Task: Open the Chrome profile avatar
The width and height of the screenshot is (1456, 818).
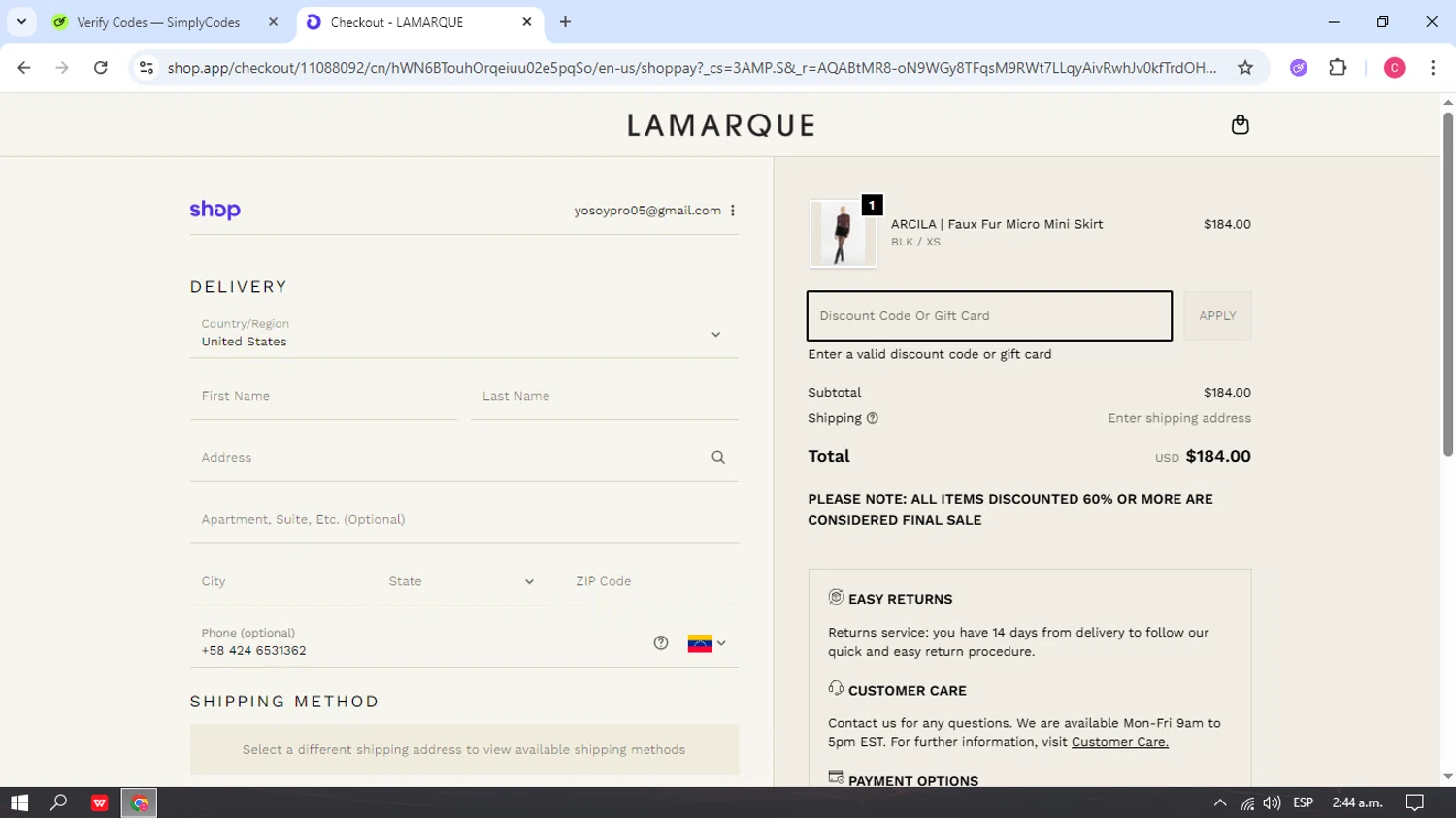Action: tap(1395, 68)
